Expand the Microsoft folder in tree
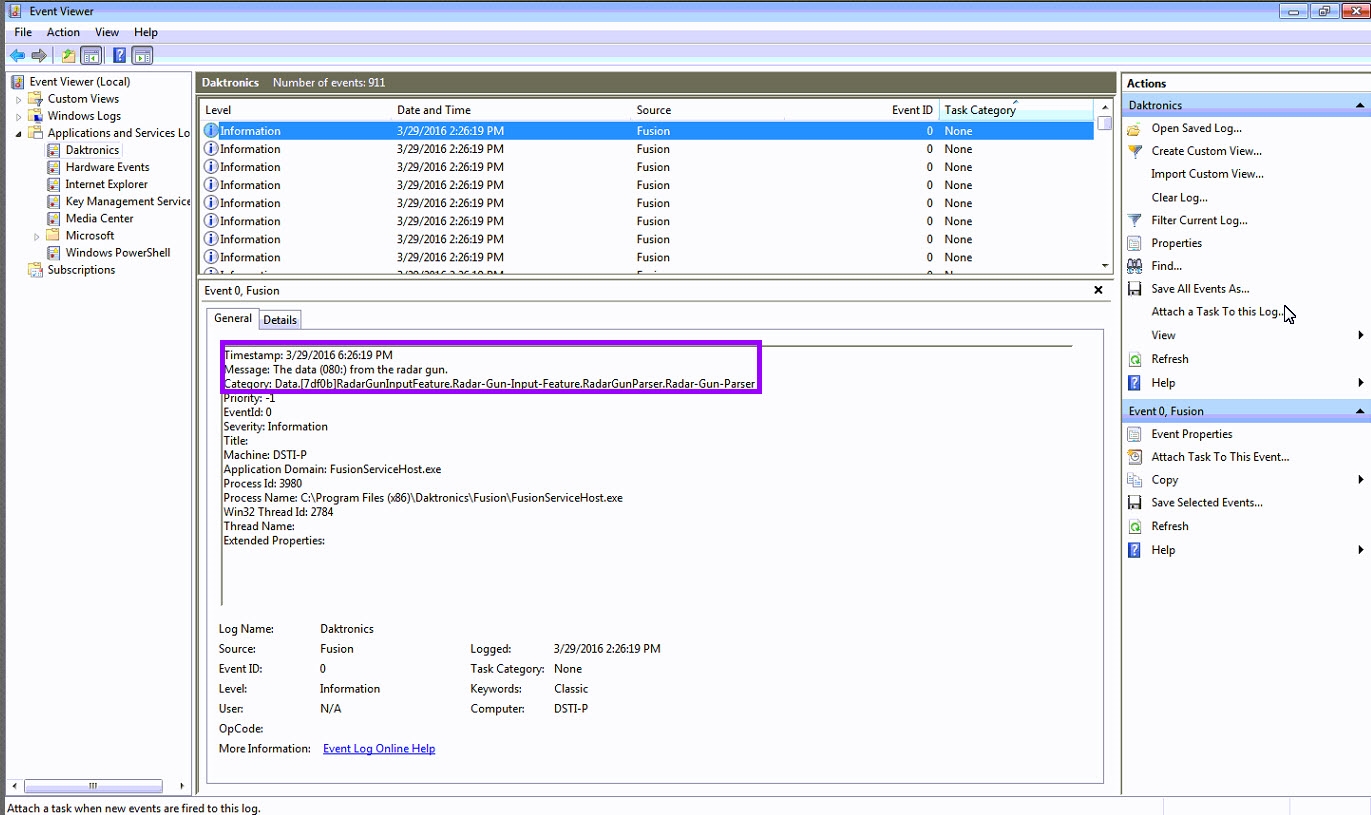This screenshot has width=1371, height=815. 37,236
